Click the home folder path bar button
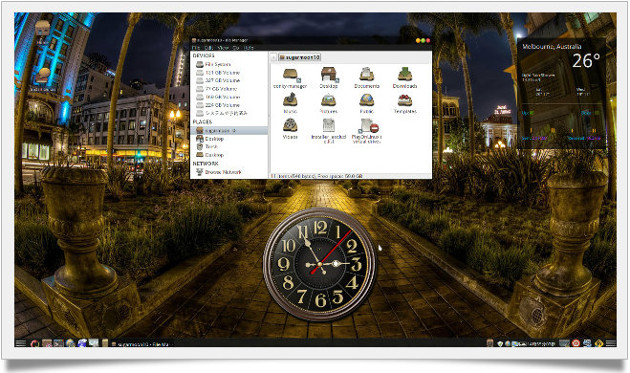630x373 pixels. [x=299, y=57]
